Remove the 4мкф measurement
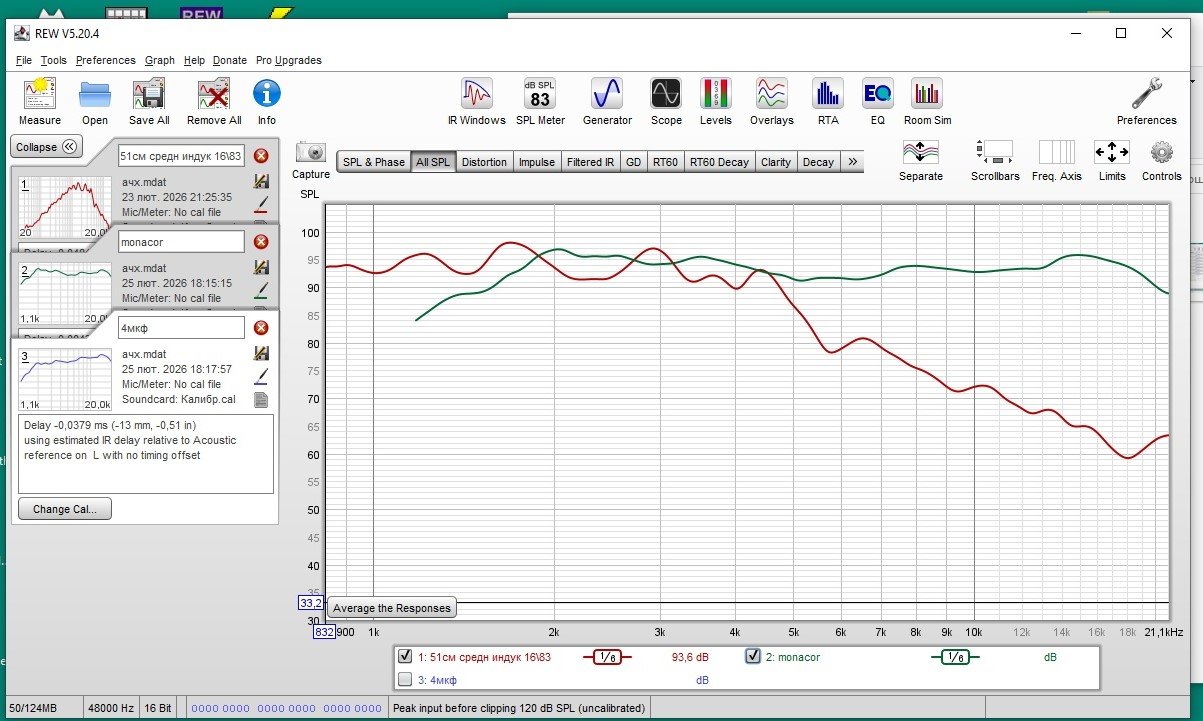 pyautogui.click(x=261, y=328)
